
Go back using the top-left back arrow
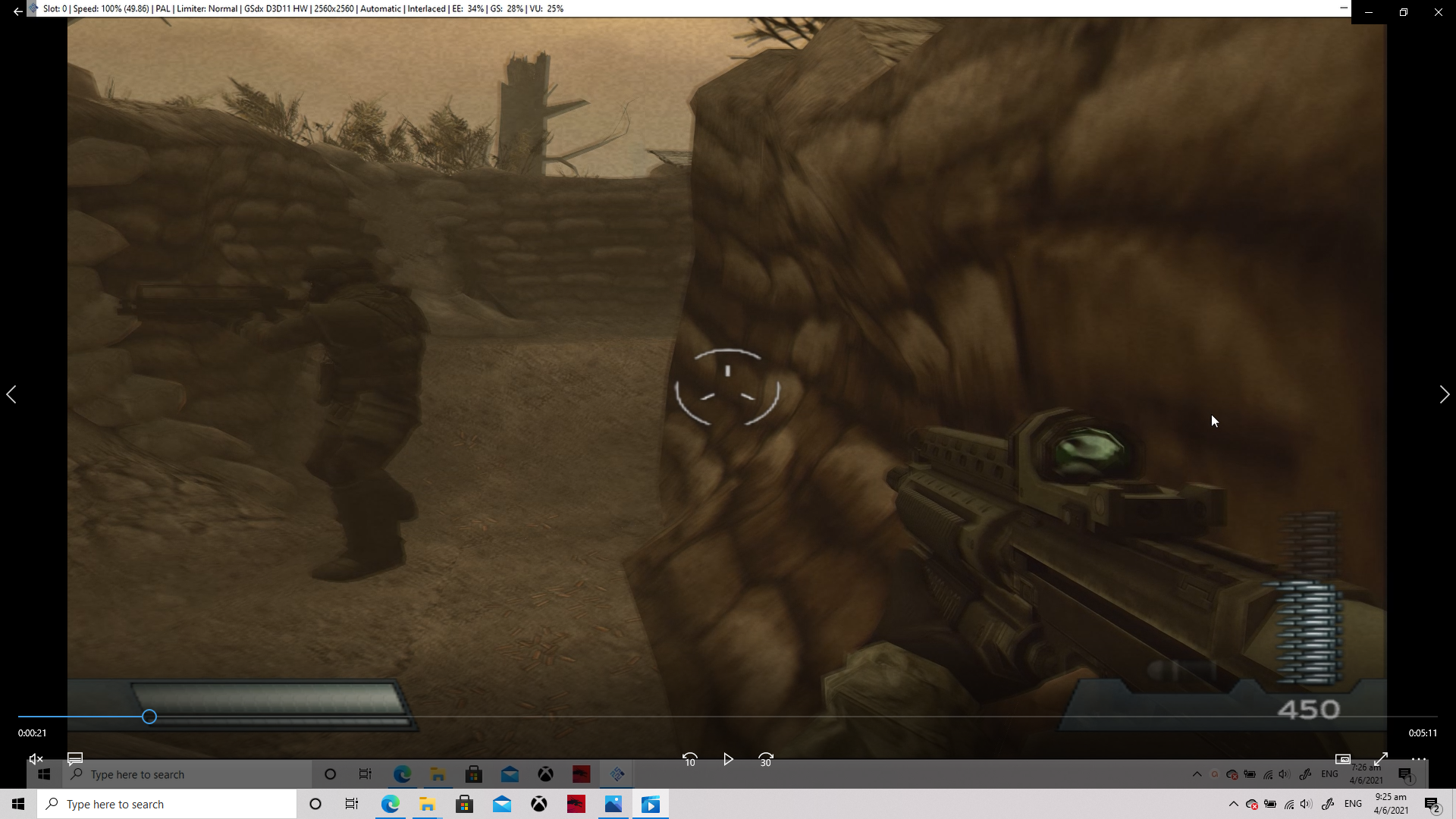(17, 11)
